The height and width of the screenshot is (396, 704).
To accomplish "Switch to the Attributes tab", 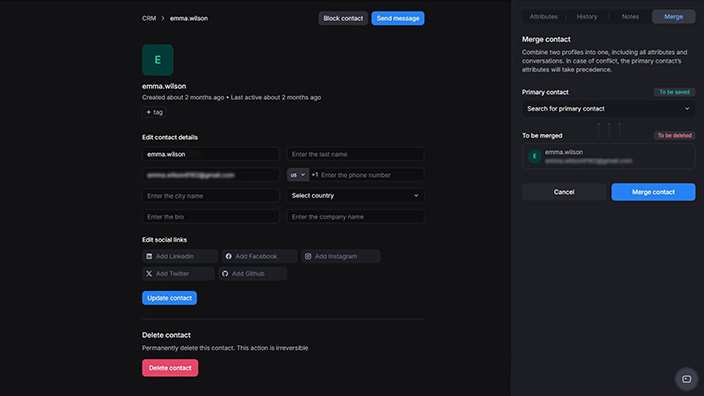I will tap(543, 17).
